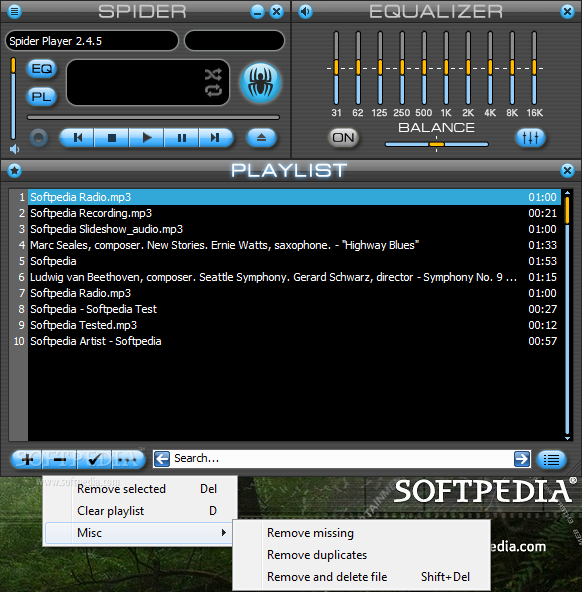582x592 pixels.
Task: Adjust the 125 Hz equalizer band
Action: pos(380,68)
